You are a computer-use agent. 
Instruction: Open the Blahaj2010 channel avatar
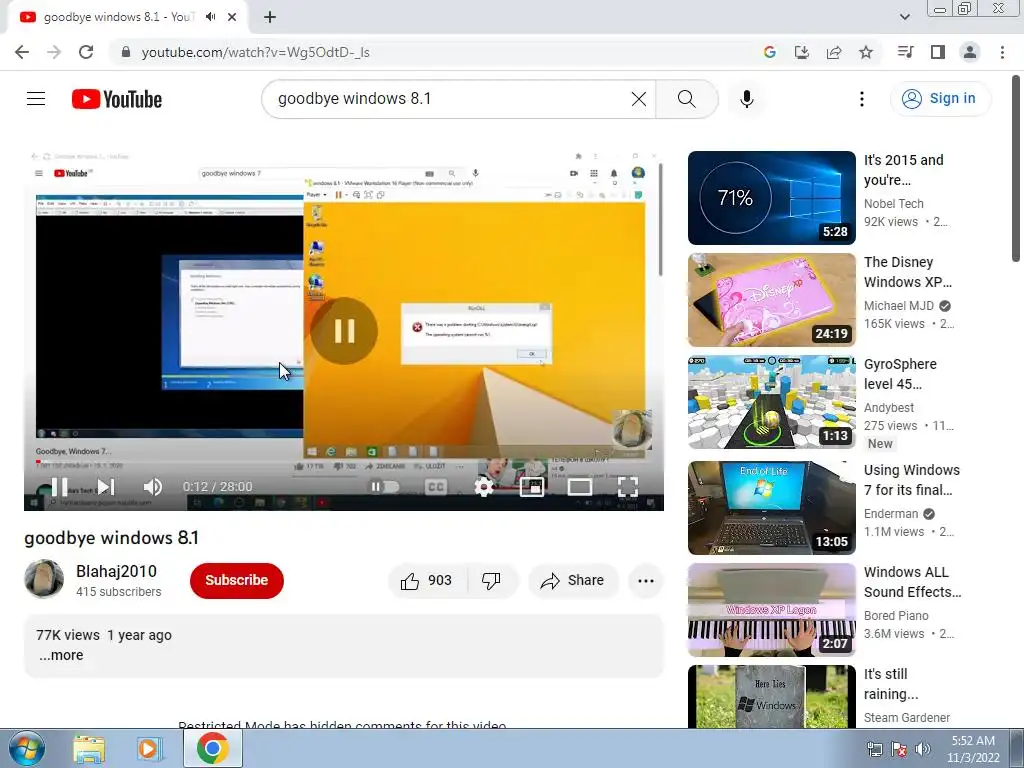[44, 579]
